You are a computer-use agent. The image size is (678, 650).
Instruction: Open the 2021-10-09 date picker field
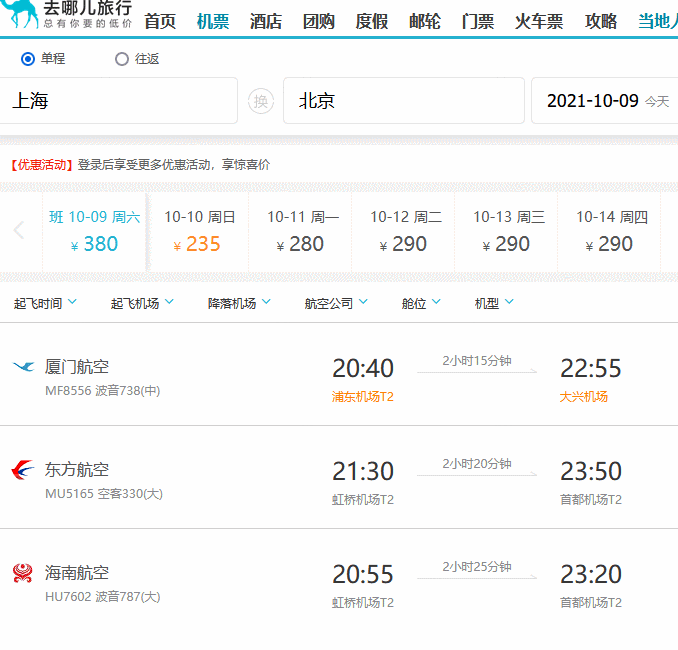point(604,101)
